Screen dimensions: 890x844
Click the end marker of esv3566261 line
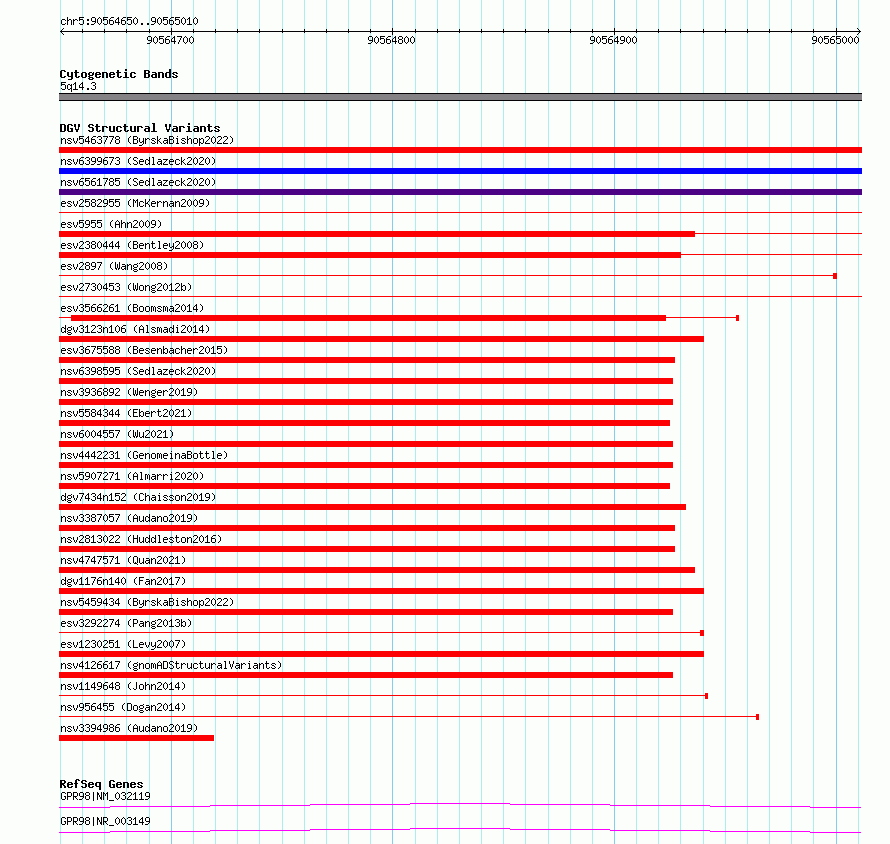pos(737,318)
